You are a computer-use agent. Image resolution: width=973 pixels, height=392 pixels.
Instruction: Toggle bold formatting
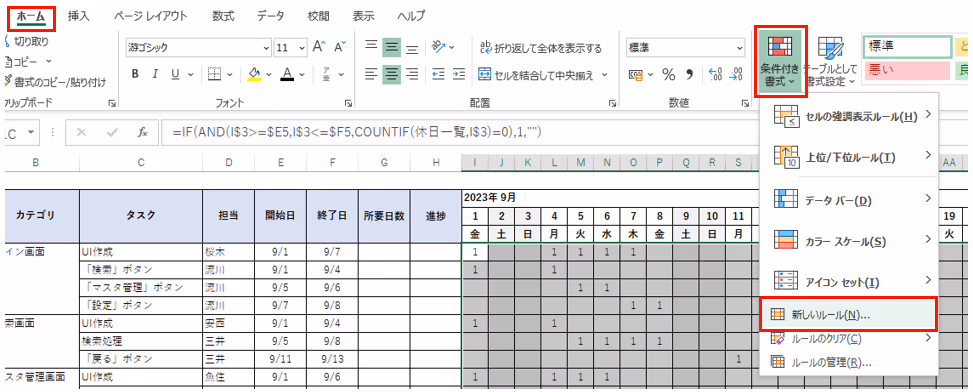135,74
